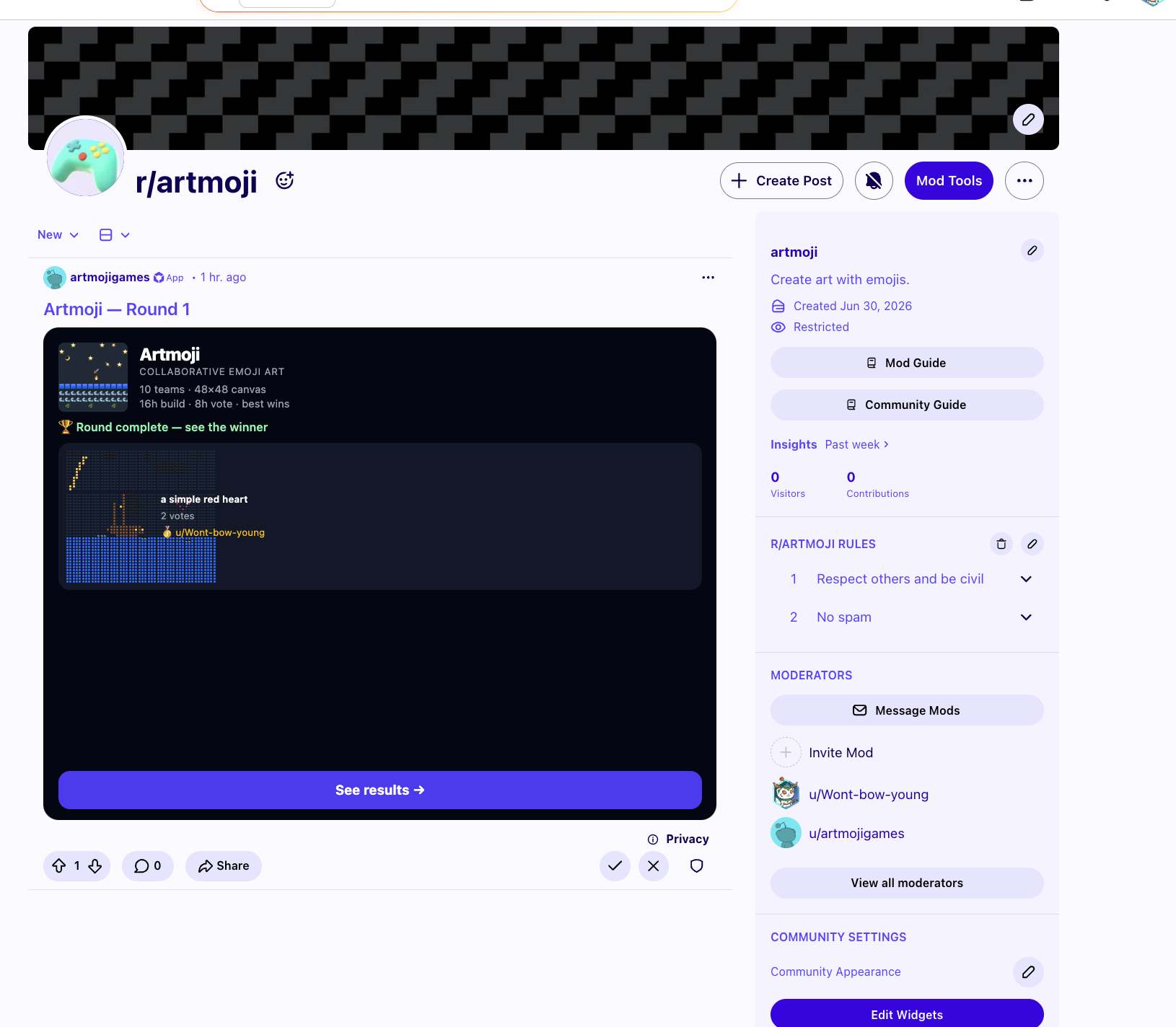Image resolution: width=1176 pixels, height=1027 pixels.
Task: Open artmojigames user profile avatar
Action: pos(55,278)
